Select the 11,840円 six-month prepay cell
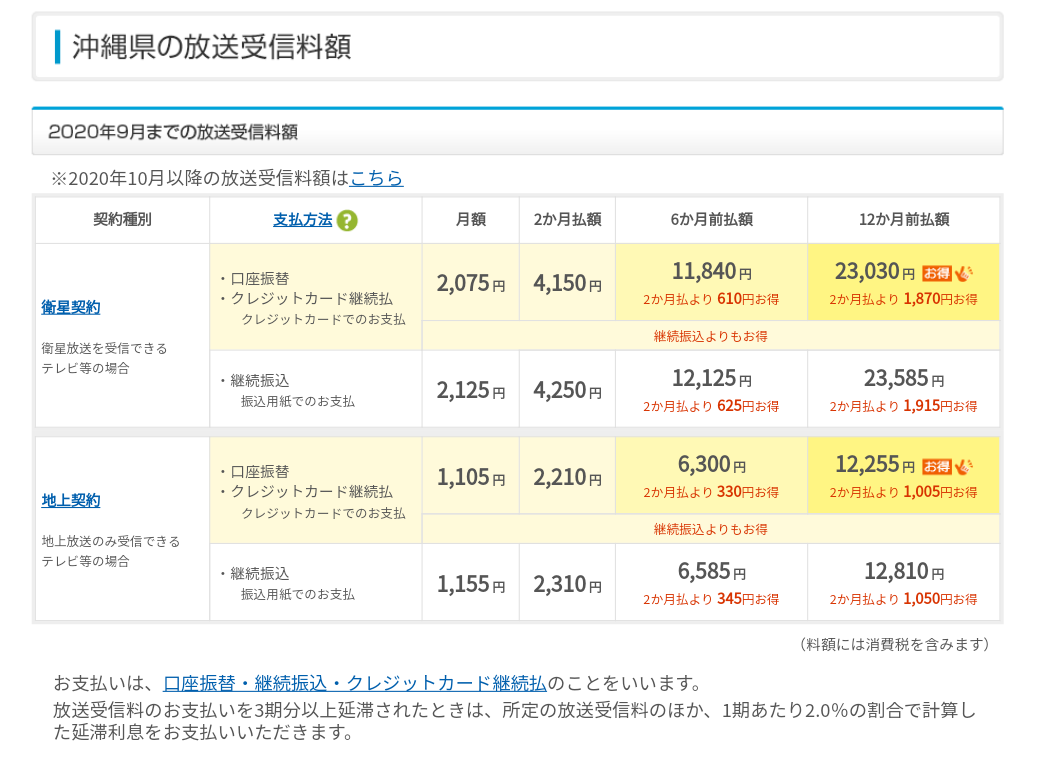1039x761 pixels. click(711, 281)
